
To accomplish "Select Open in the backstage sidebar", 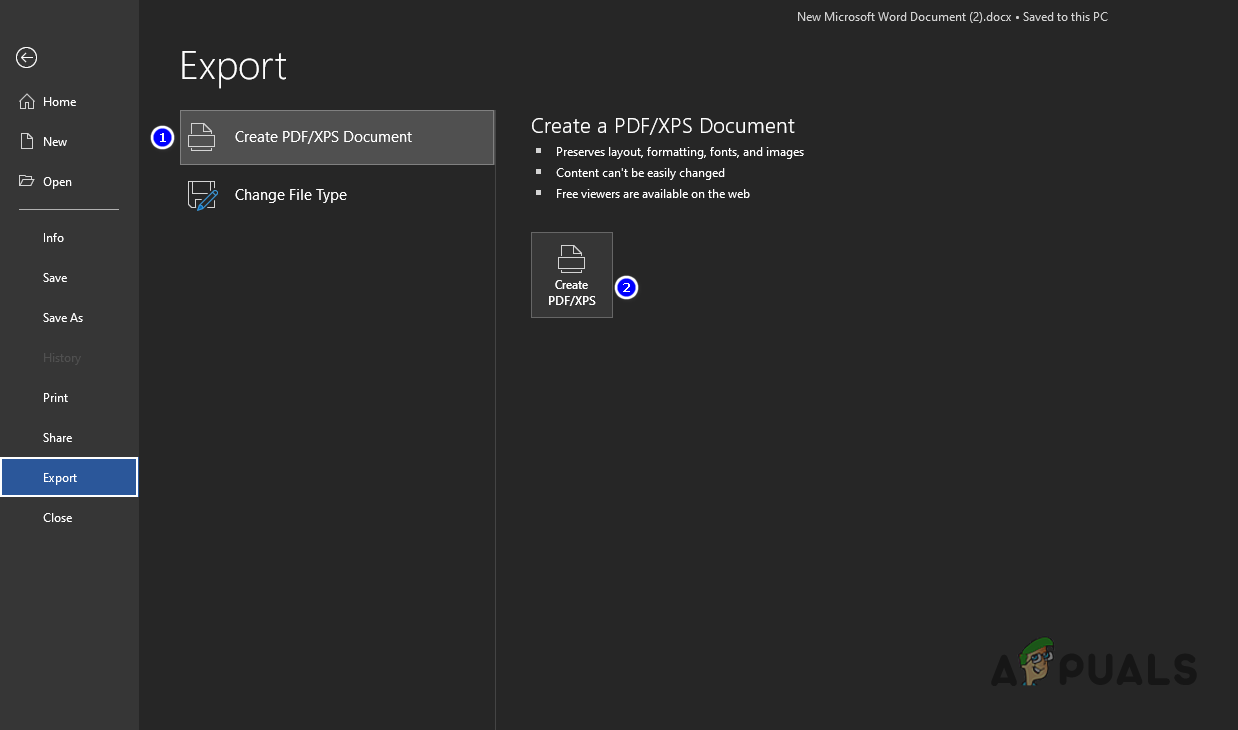I will (69, 182).
